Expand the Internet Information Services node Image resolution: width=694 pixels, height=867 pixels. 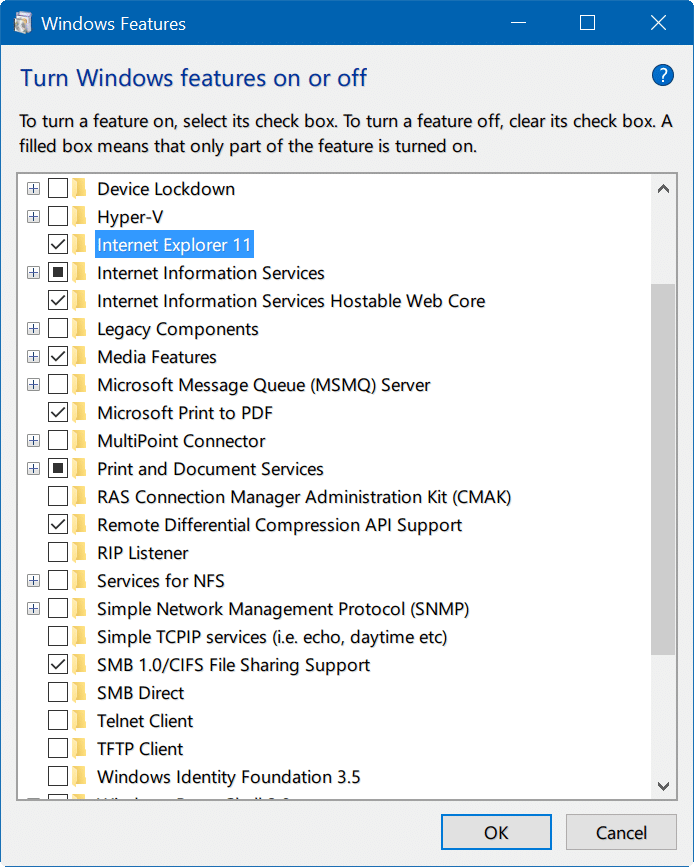coord(34,273)
